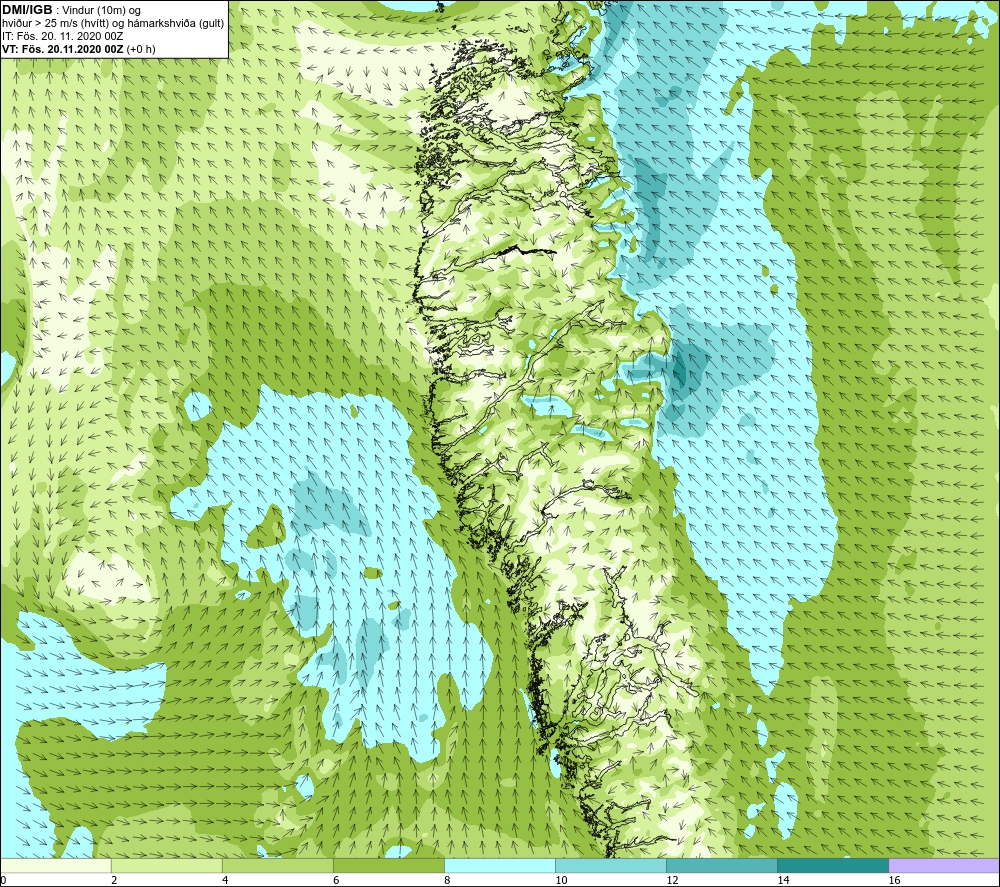Click the "DMI/IGB" title text

pyautogui.click(x=27, y=10)
